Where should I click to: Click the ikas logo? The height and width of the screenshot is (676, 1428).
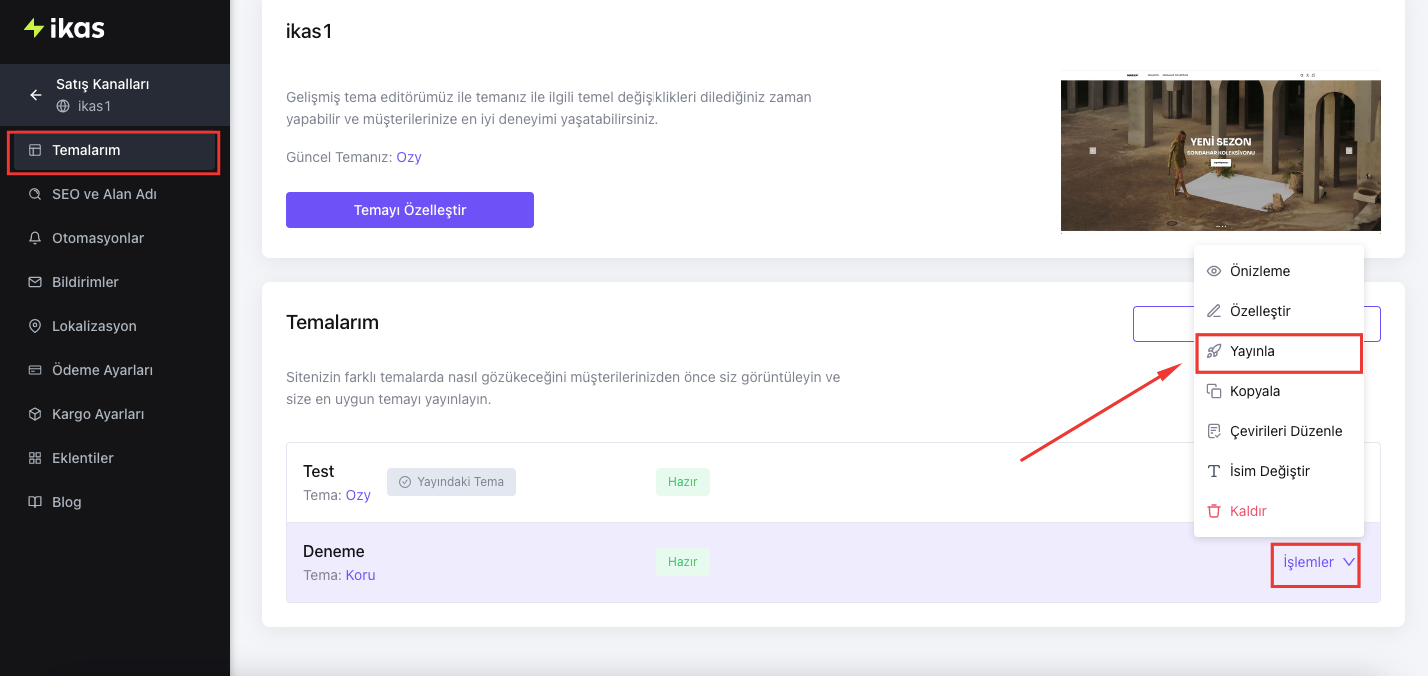point(64,28)
